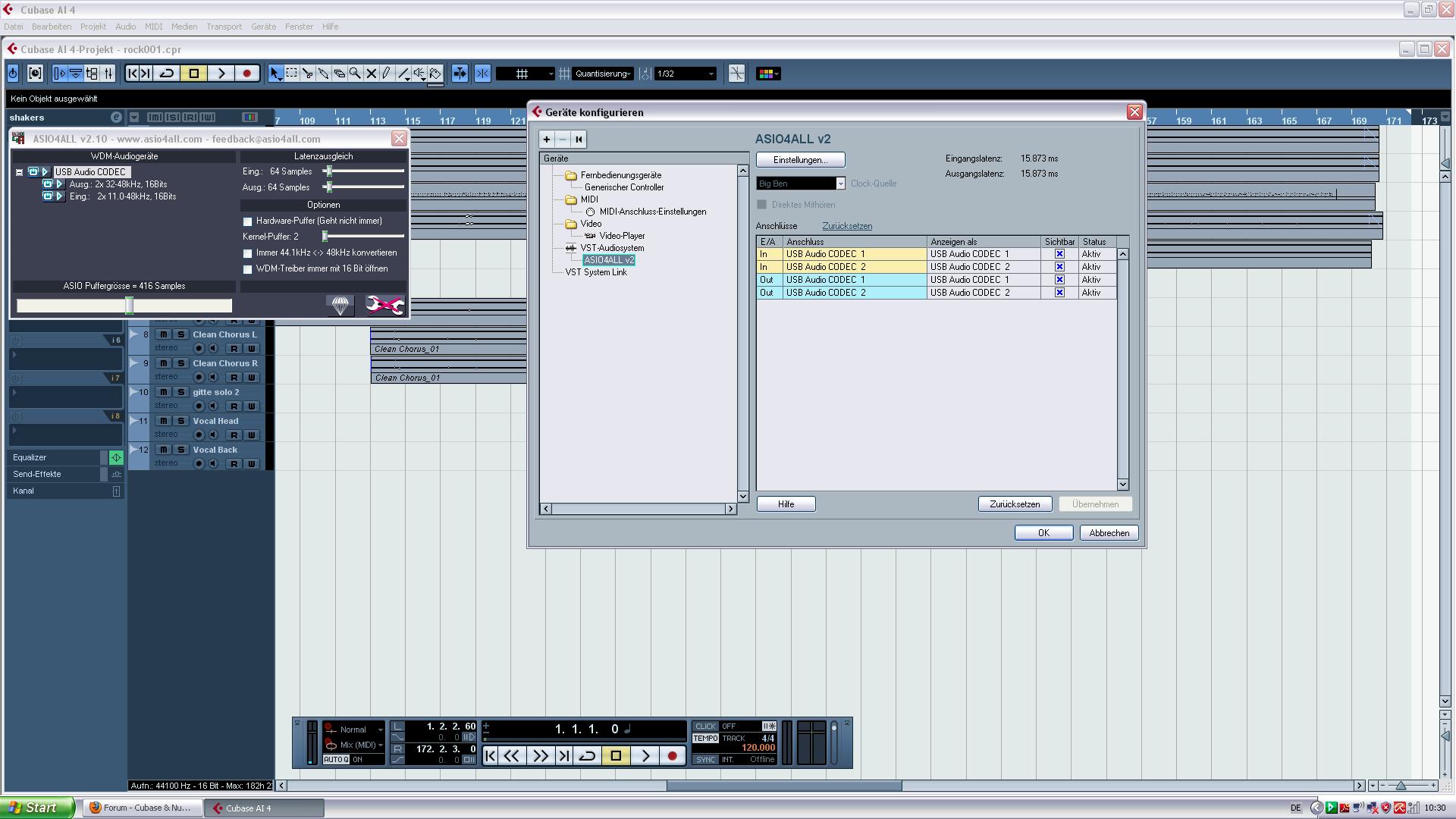Select VST-Audiosystem in the Geräte tree
This screenshot has width=1456, height=819.
point(612,248)
